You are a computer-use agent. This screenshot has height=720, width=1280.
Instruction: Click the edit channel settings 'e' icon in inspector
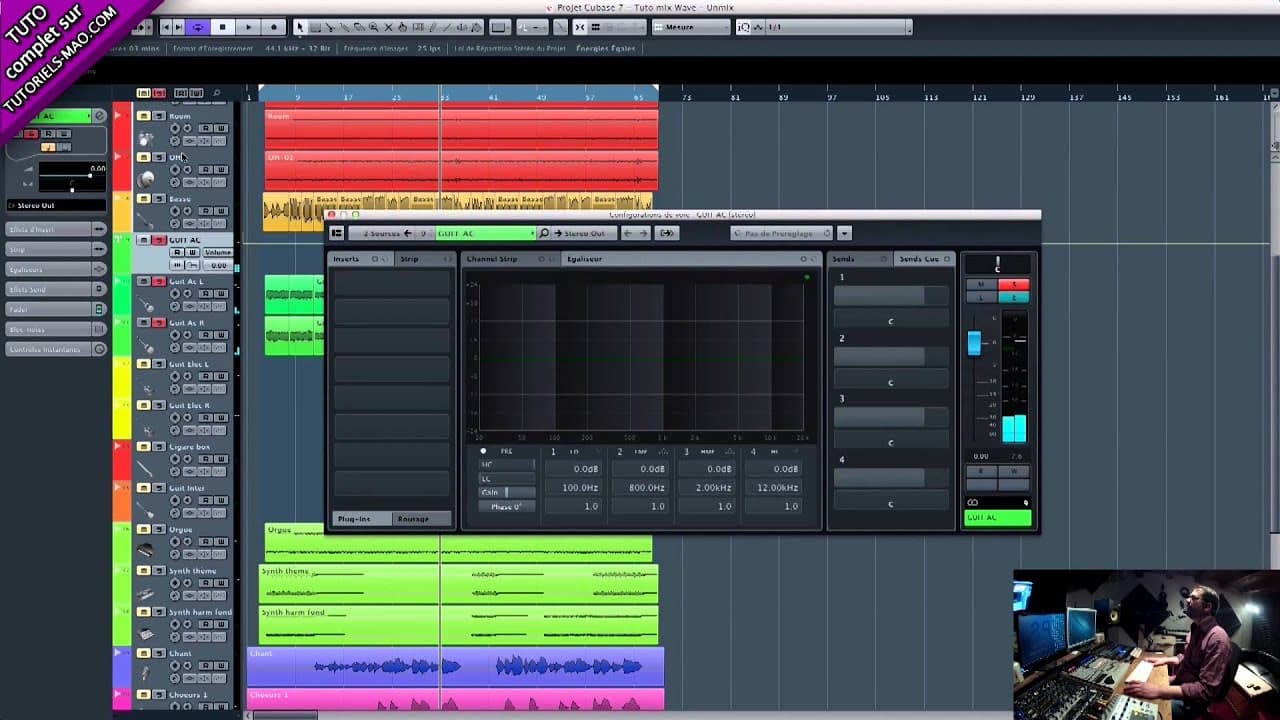[x=99, y=116]
